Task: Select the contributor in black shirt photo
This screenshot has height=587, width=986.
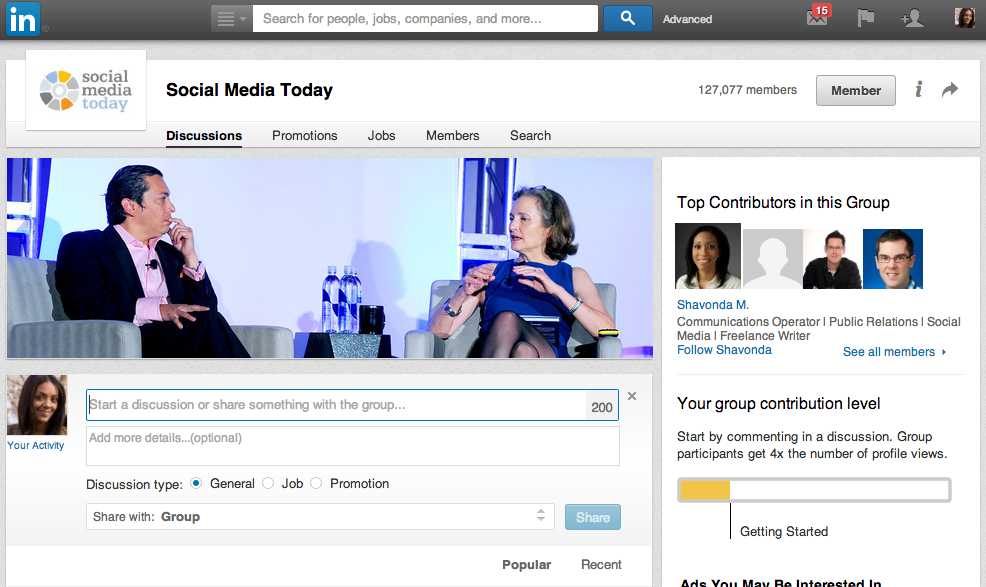Action: [x=833, y=259]
